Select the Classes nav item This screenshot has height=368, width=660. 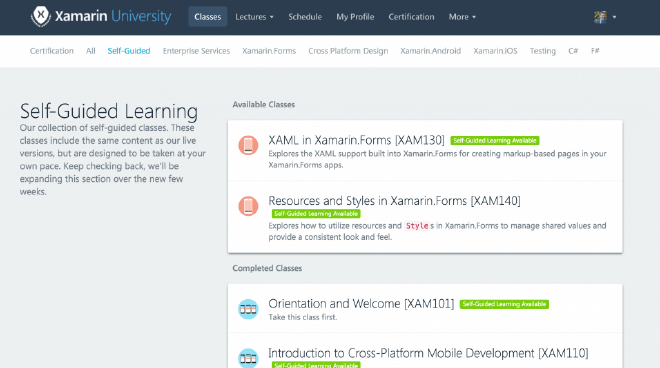(x=208, y=17)
